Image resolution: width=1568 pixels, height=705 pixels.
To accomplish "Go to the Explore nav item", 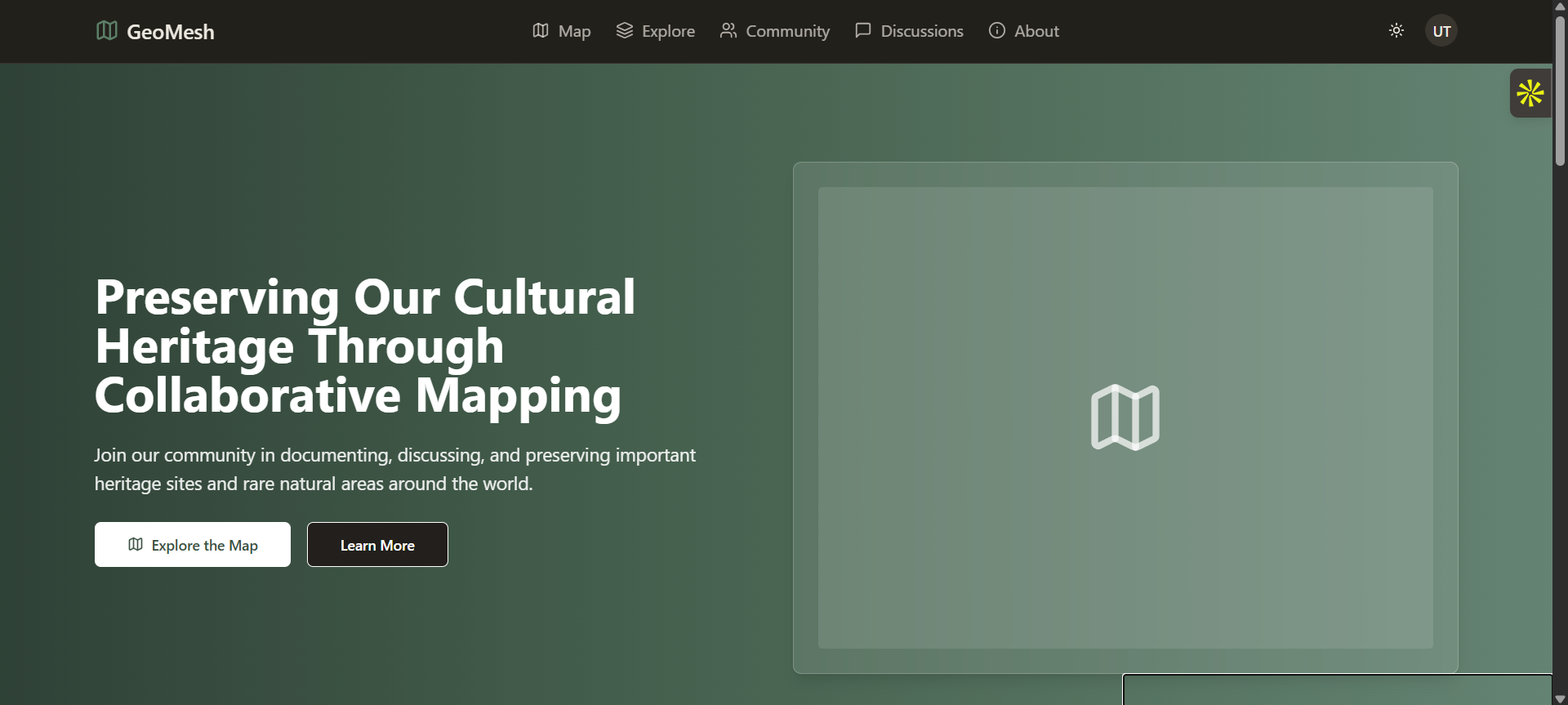I will (655, 31).
